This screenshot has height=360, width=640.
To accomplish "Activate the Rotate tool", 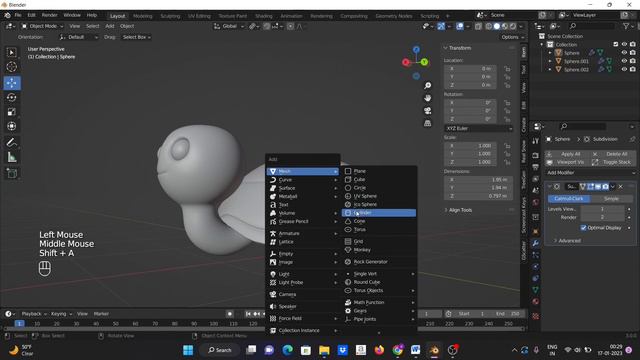I will click(12, 97).
